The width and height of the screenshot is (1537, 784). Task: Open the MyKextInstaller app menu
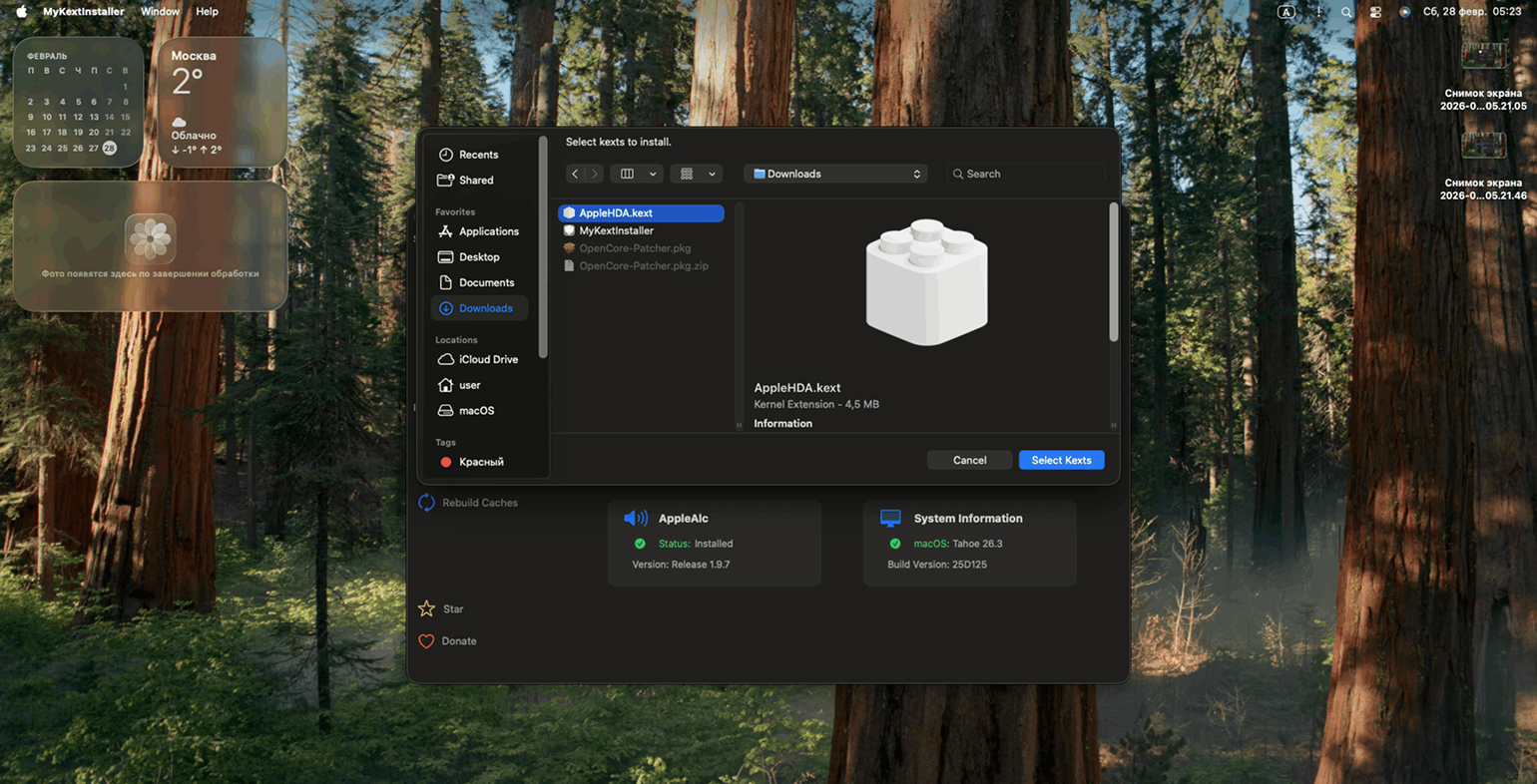[84, 12]
